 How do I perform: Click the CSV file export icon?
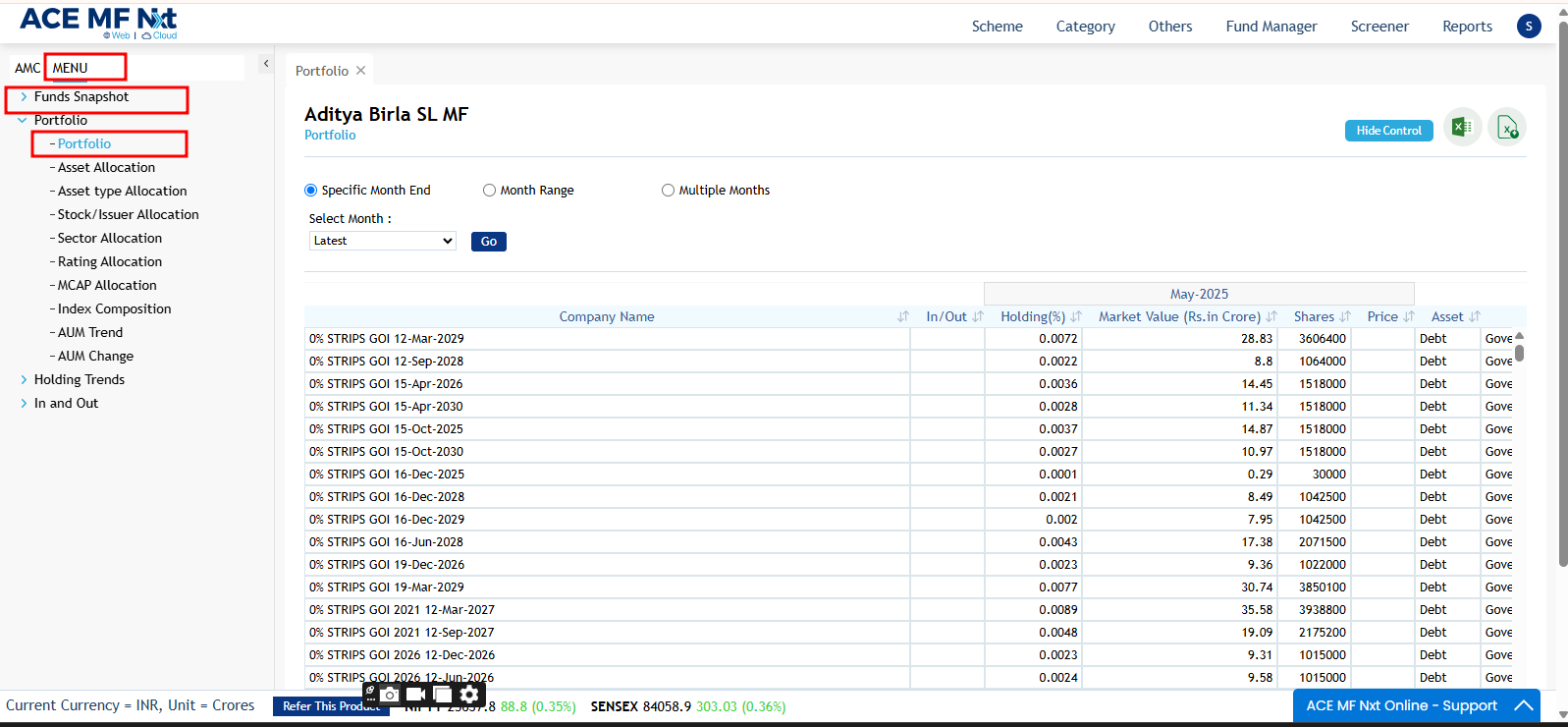tap(1507, 127)
